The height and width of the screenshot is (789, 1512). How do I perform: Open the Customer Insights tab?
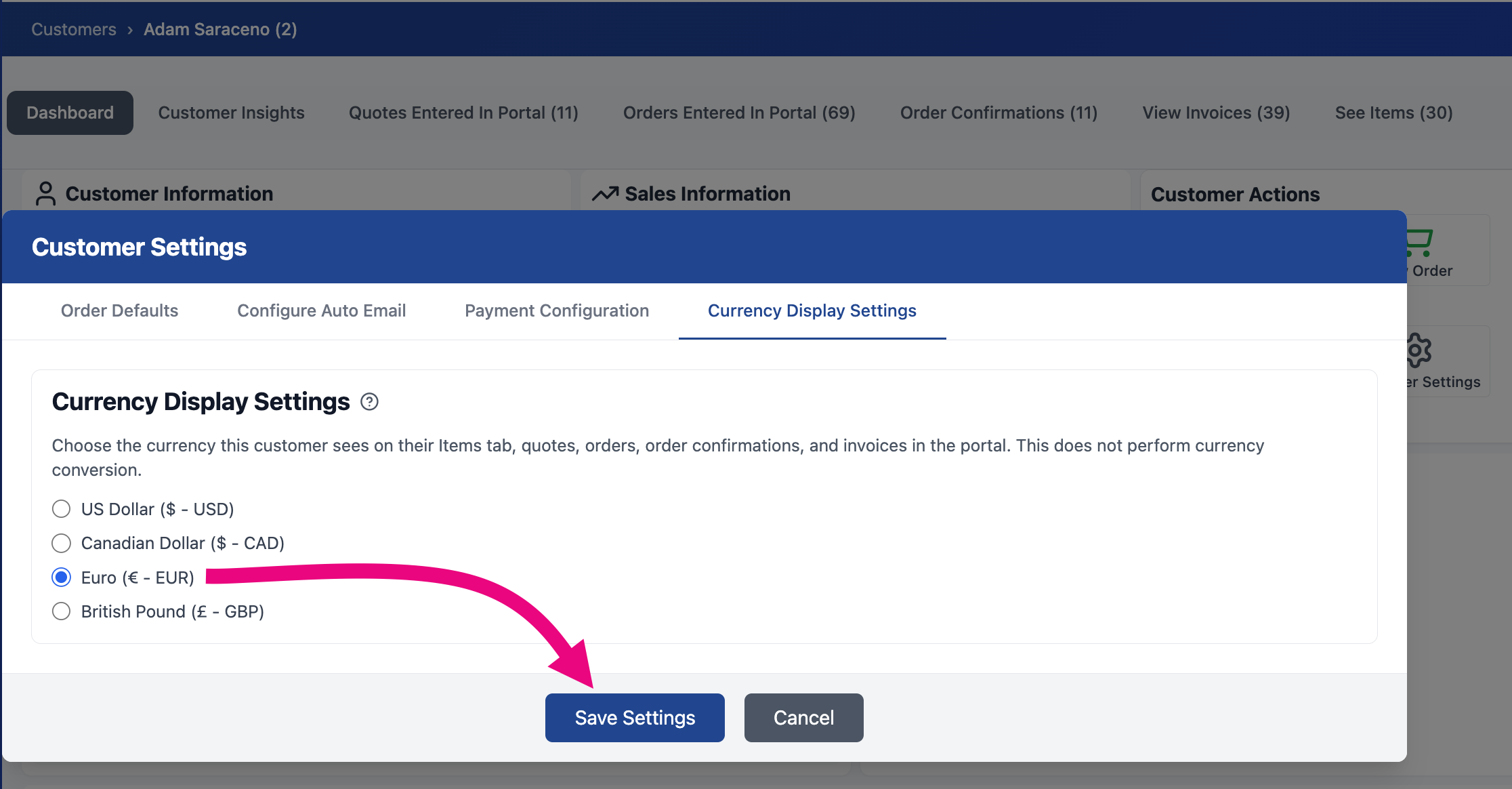coord(231,113)
